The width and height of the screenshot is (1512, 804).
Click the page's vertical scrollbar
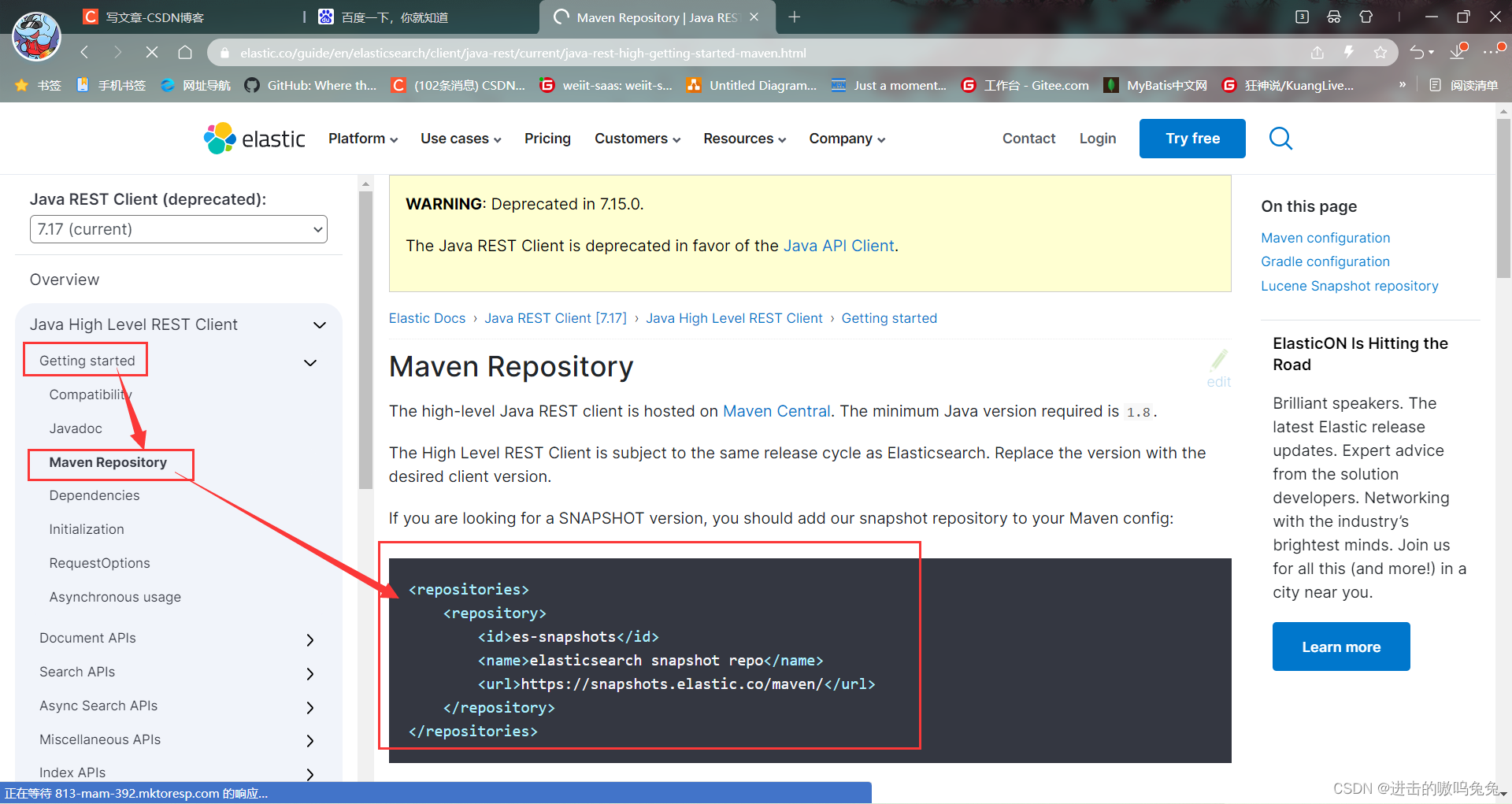click(1503, 197)
